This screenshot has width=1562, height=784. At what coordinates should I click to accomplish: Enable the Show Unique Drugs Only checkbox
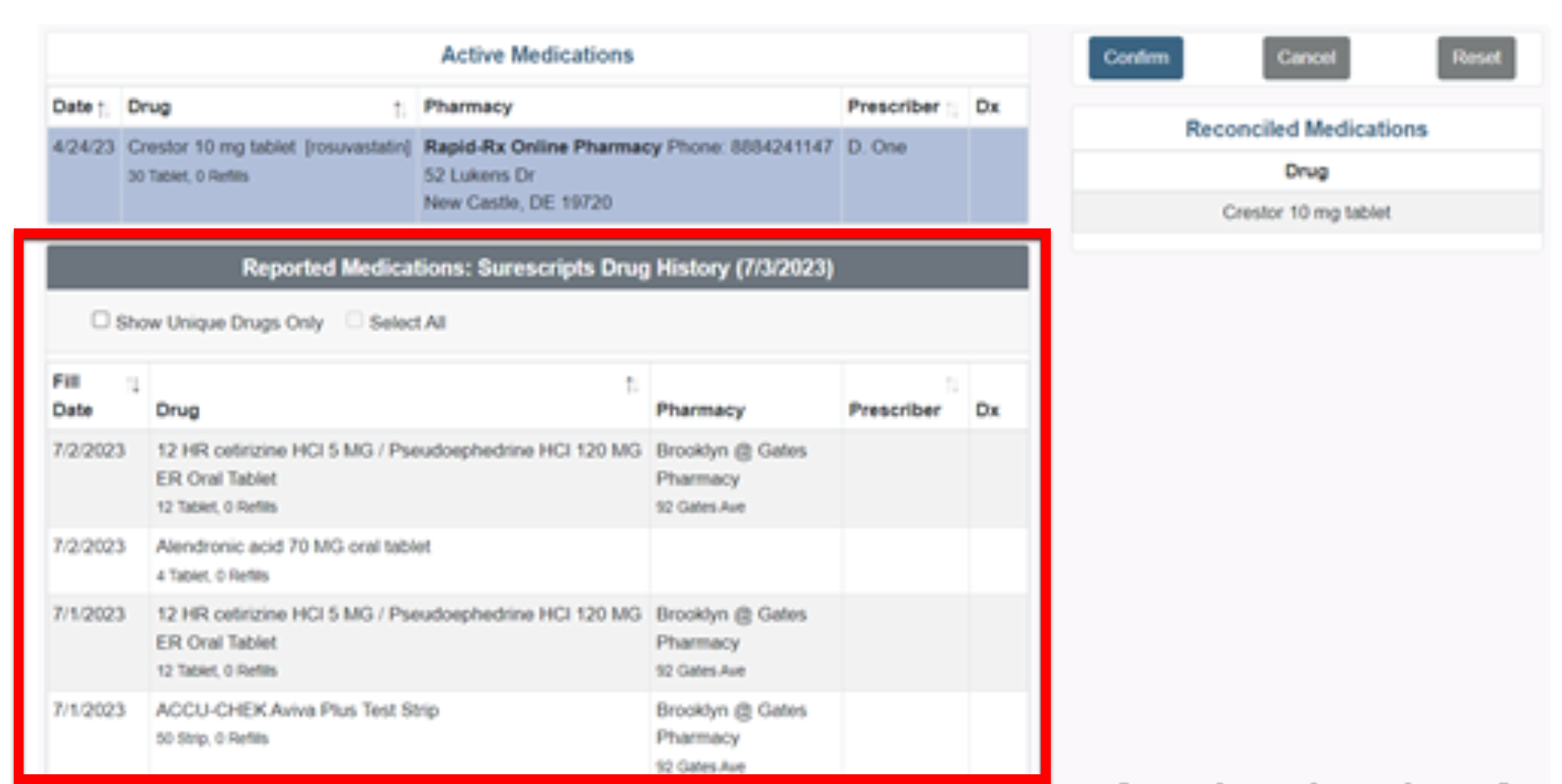100,320
